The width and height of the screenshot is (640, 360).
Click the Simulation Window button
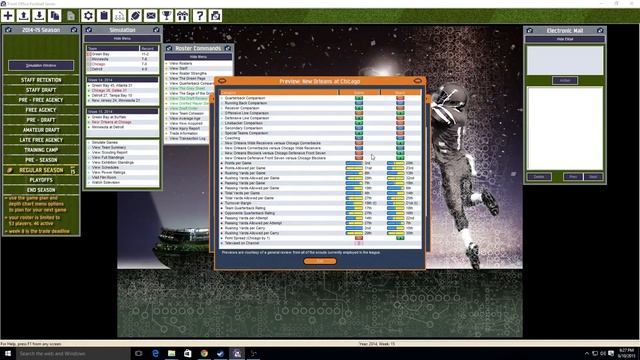[x=41, y=65]
